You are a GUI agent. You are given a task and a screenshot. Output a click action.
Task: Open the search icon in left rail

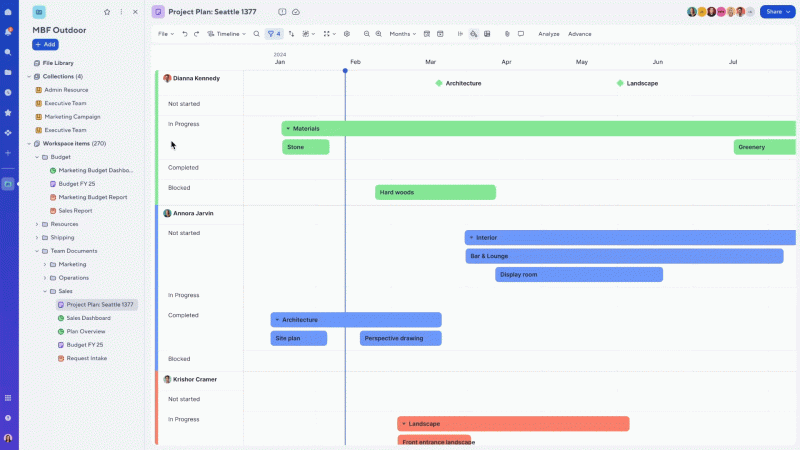8,52
